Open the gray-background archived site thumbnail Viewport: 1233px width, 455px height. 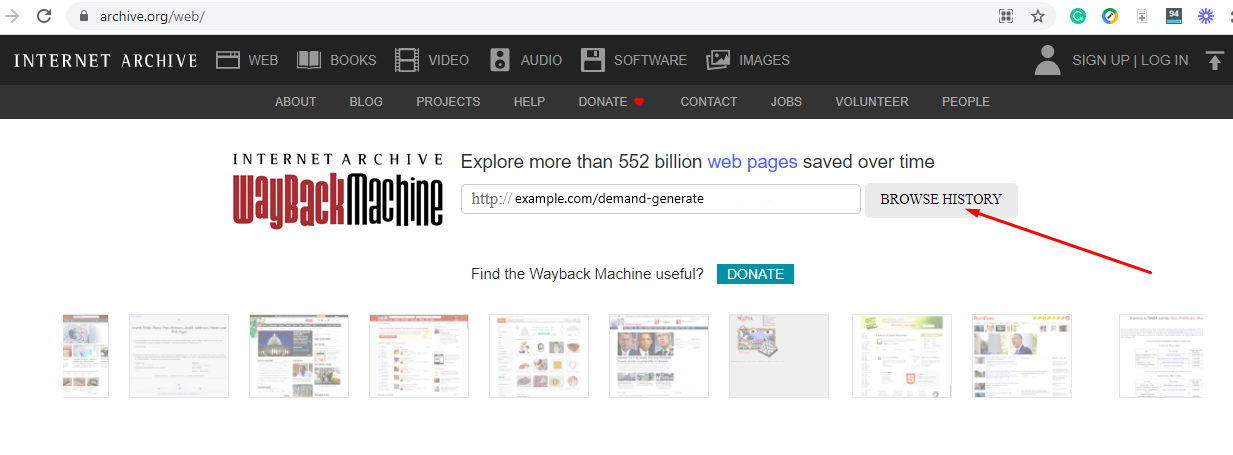[x=779, y=356]
